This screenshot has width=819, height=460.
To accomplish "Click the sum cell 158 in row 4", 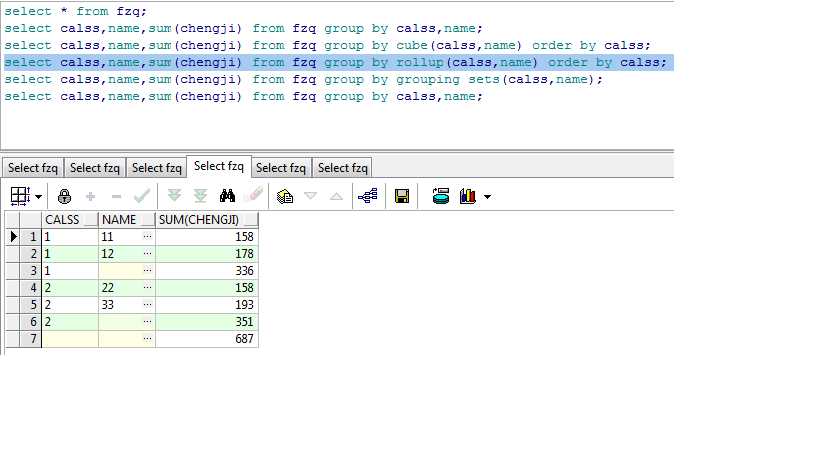I will 207,288.
